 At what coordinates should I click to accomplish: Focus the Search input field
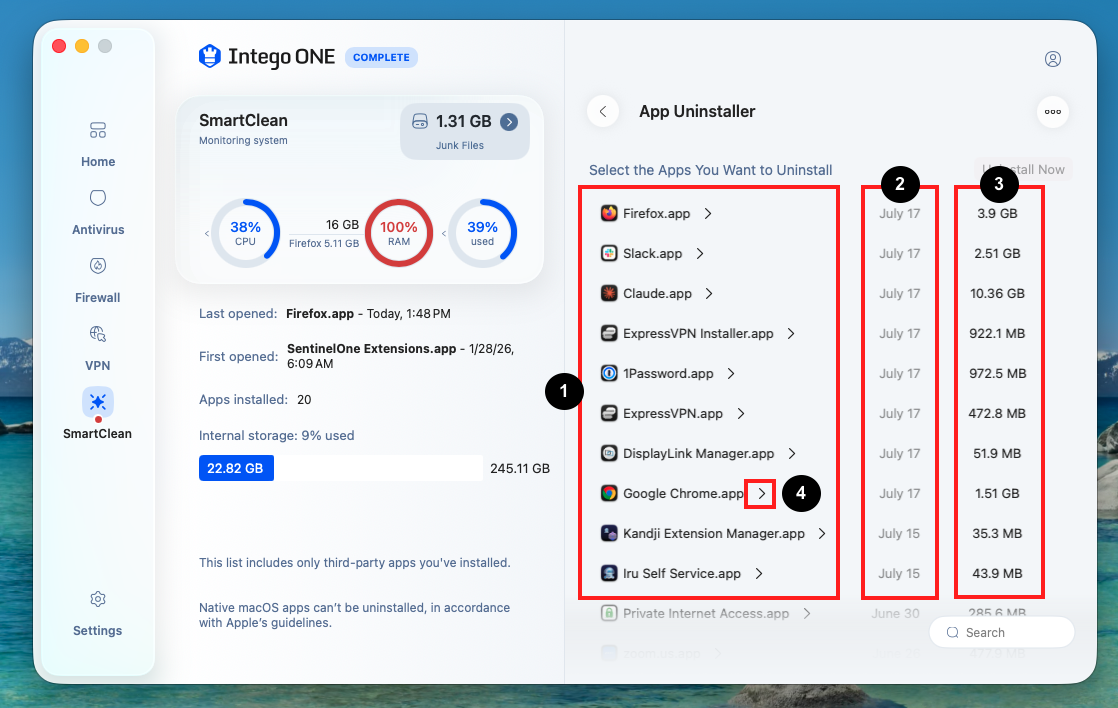1002,632
